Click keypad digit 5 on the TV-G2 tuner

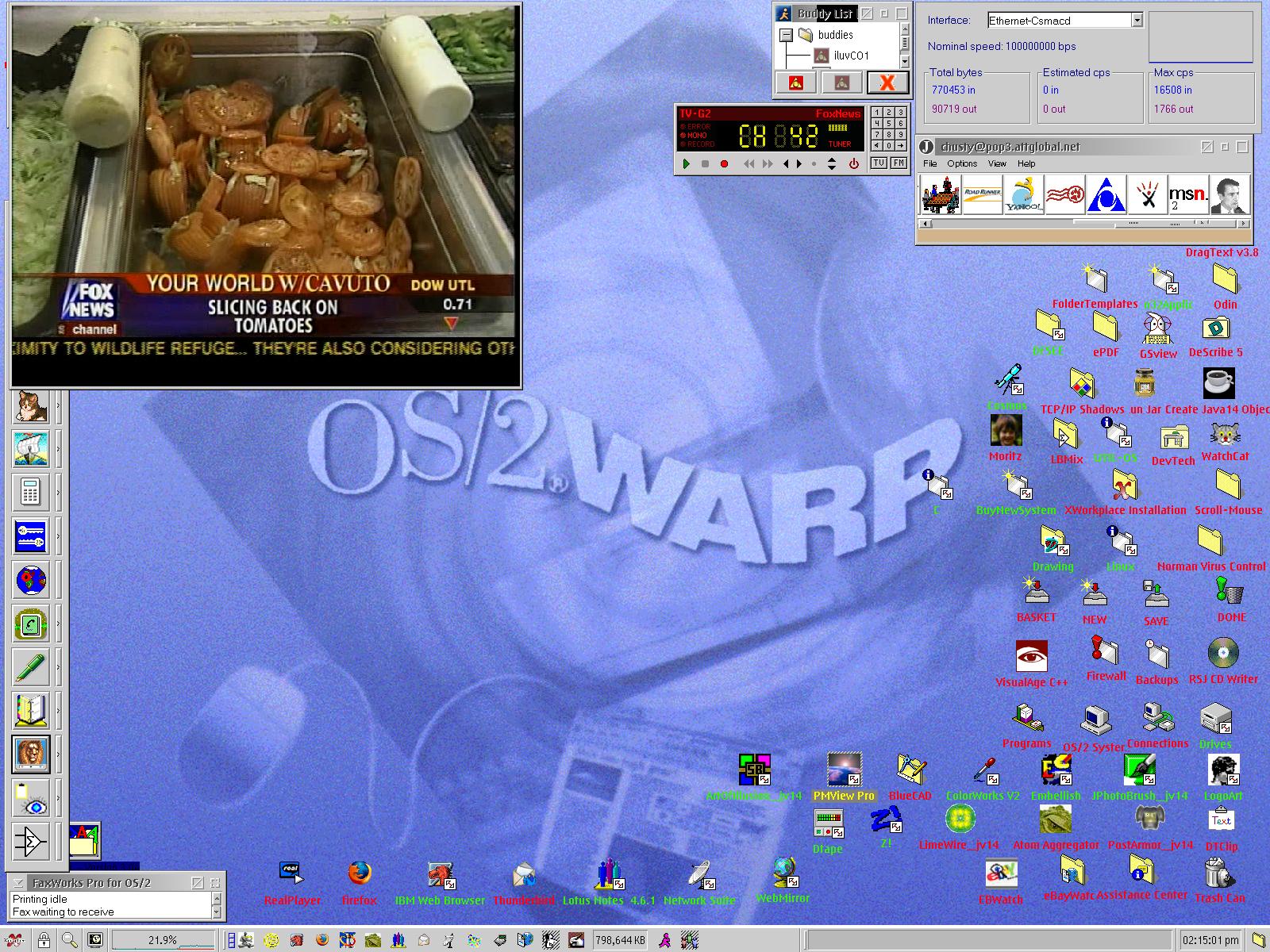point(889,124)
